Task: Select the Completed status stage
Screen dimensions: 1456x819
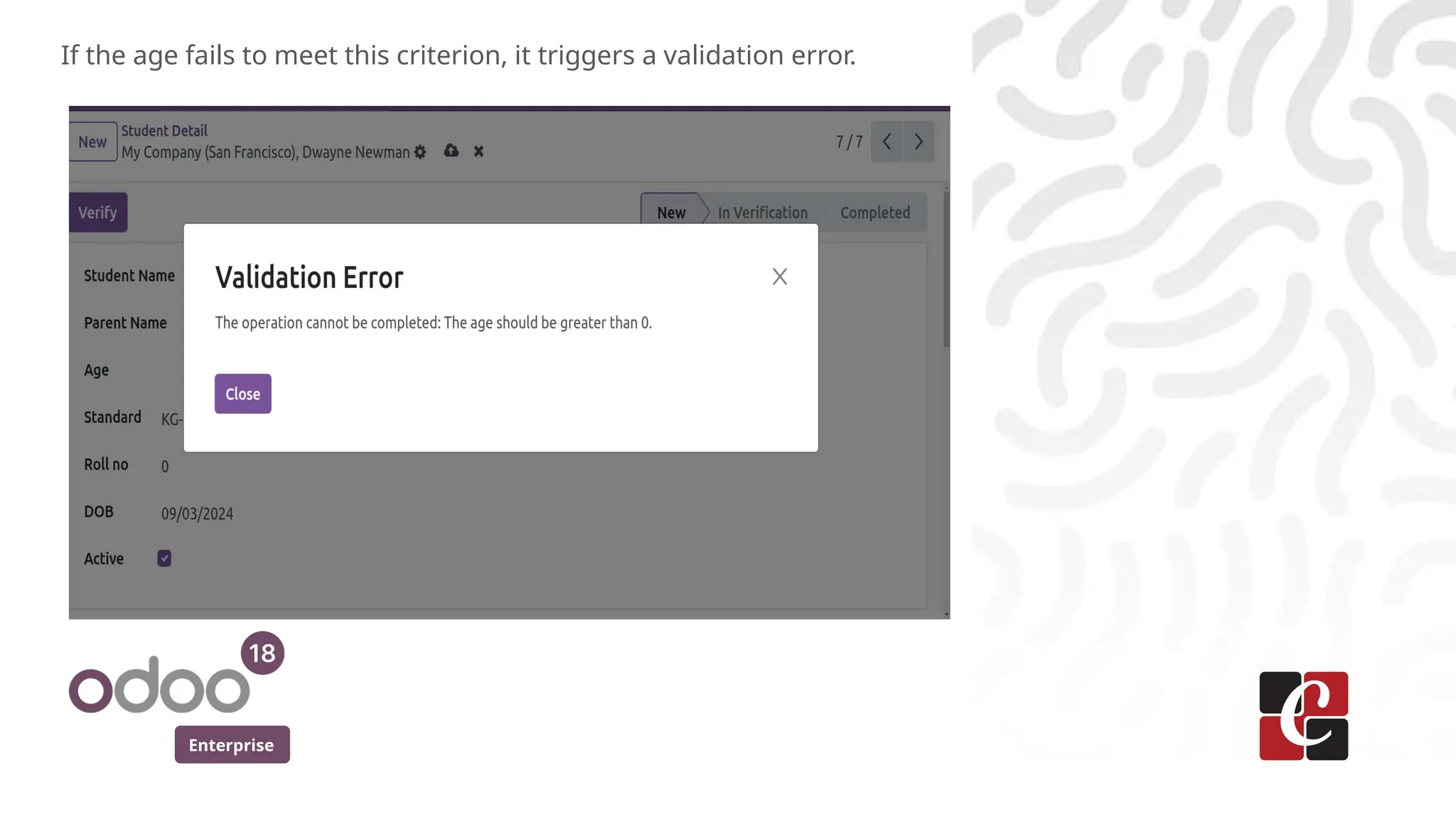Action: (875, 213)
